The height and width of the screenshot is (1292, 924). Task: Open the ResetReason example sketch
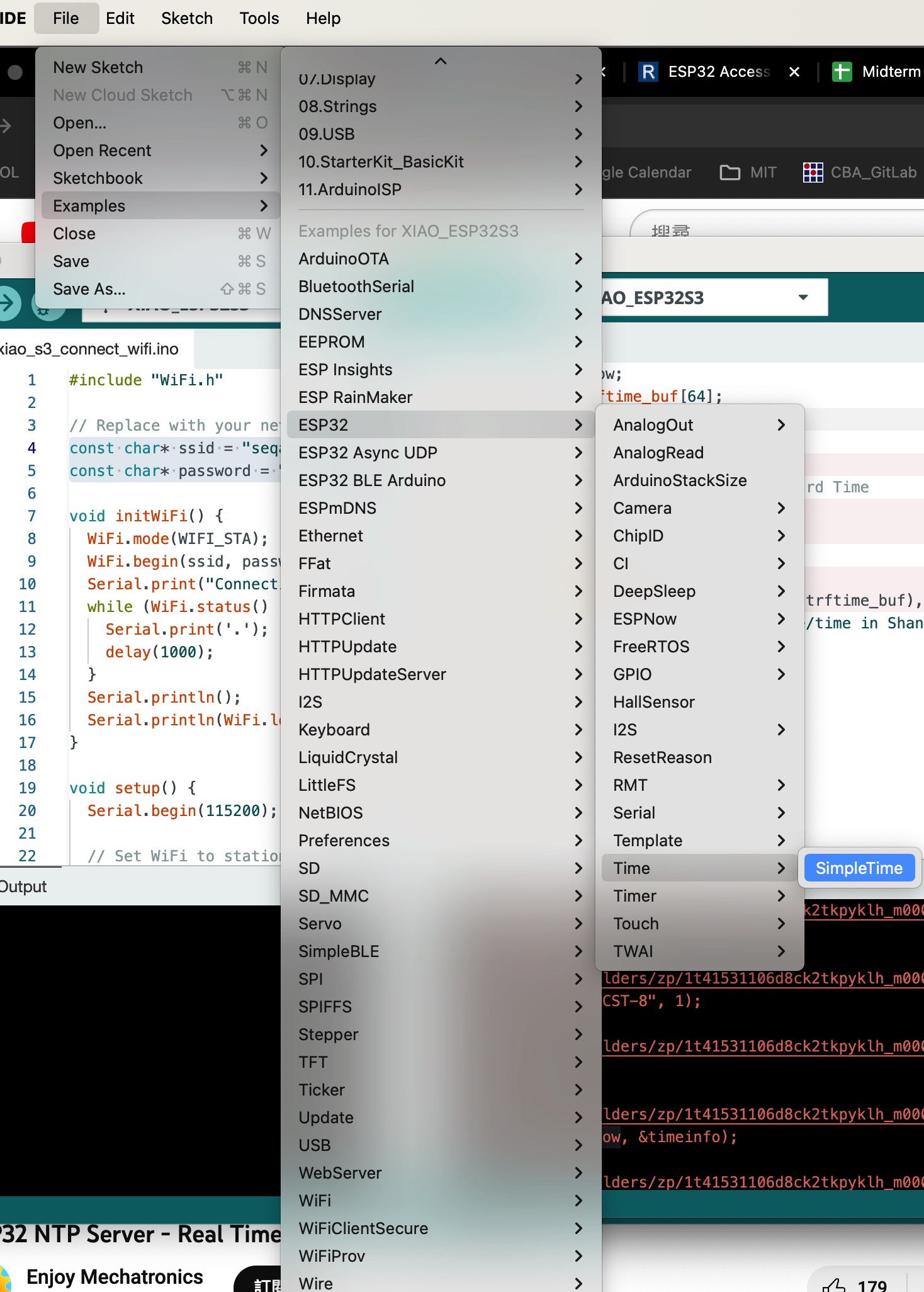point(662,757)
